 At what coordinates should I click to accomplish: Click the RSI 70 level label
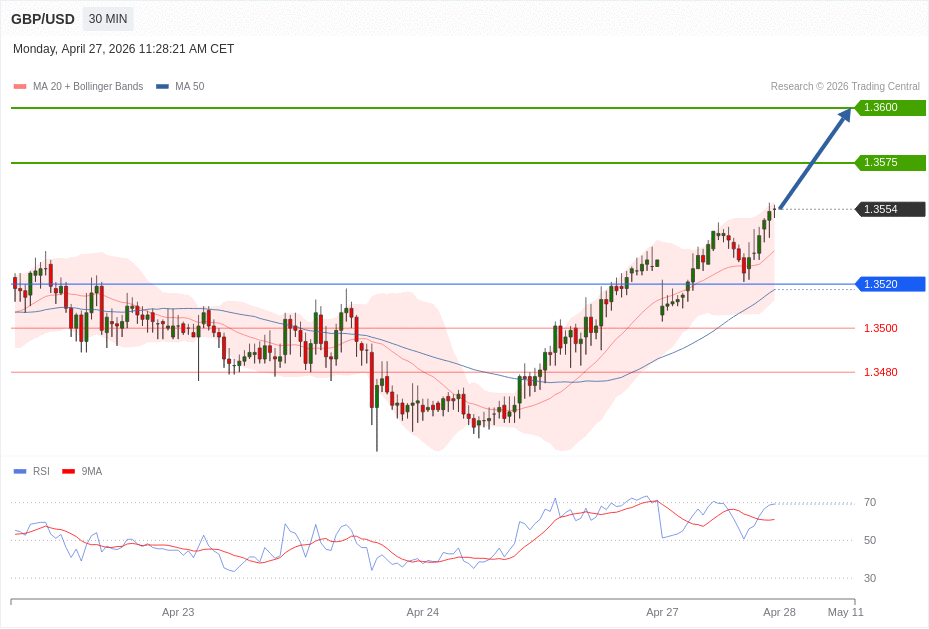pyautogui.click(x=870, y=502)
